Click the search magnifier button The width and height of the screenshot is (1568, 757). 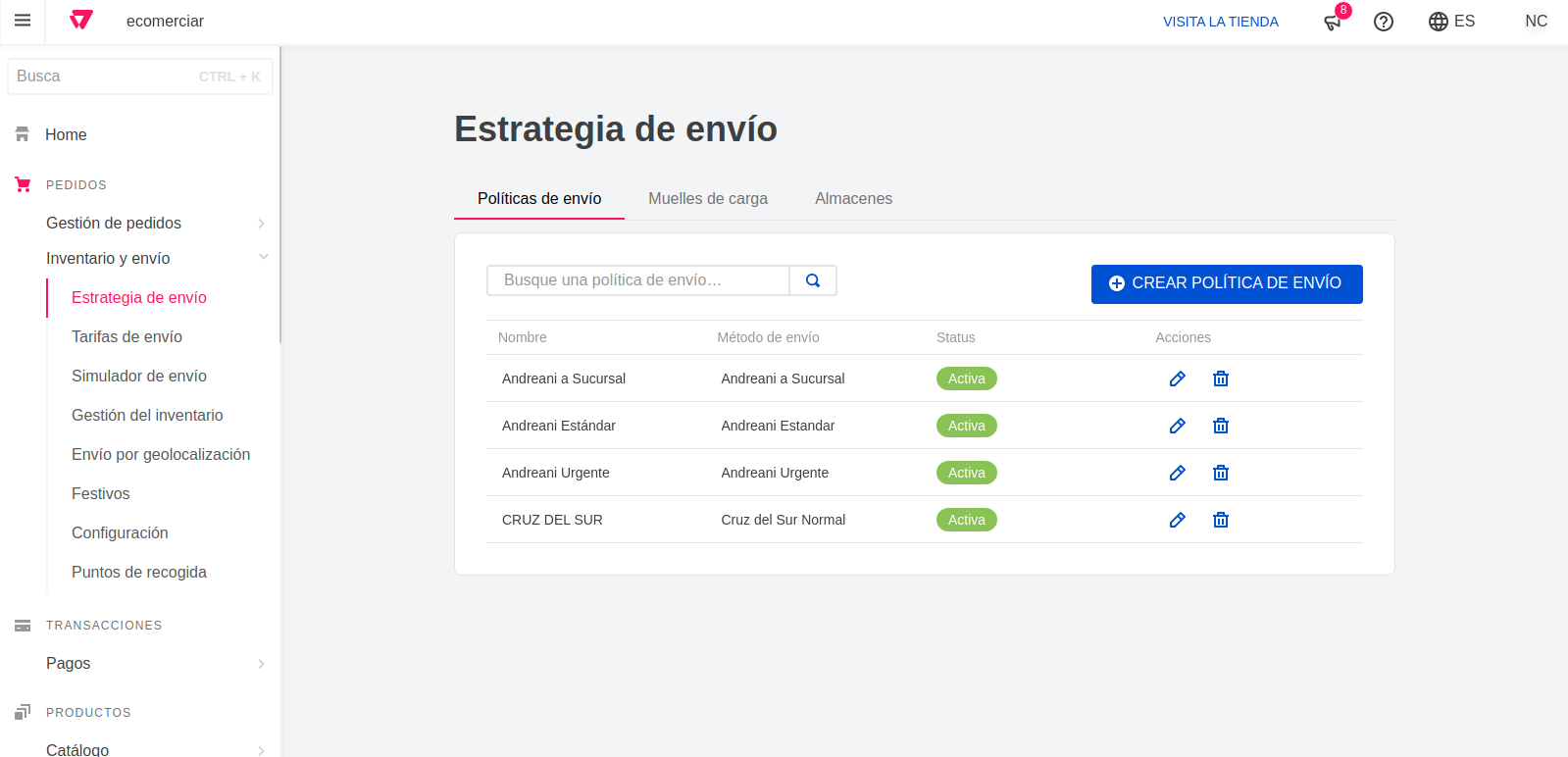813,280
